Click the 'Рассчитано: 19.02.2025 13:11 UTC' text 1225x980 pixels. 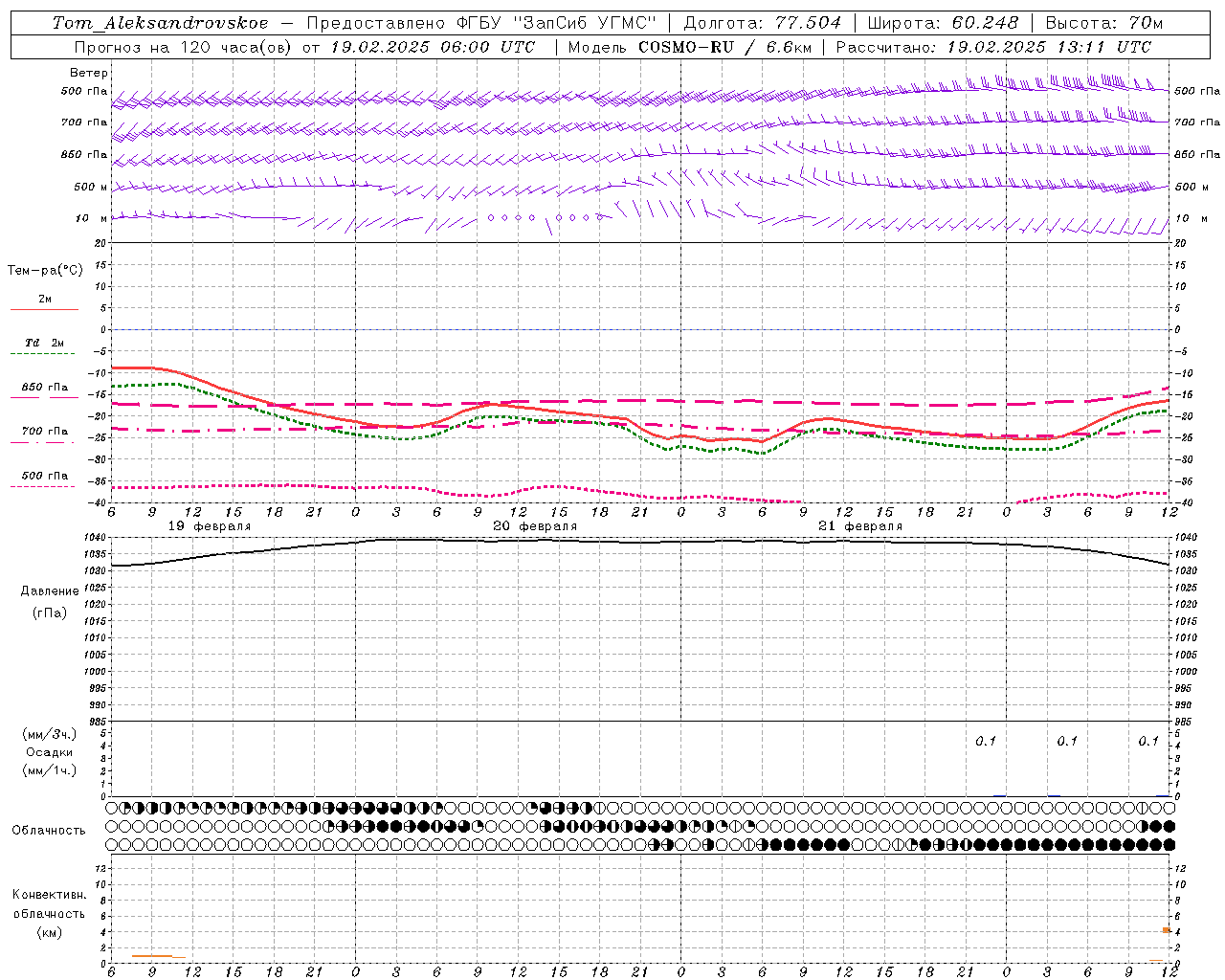[993, 47]
